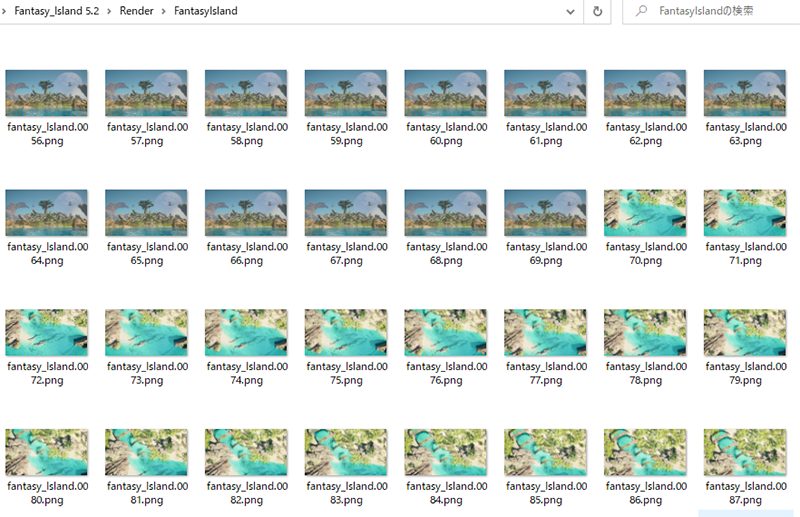Click the refresh button in address bar
Screen dimensions: 800x517
(x=597, y=12)
